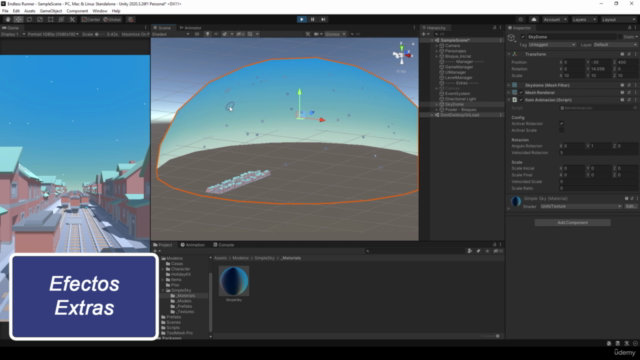Screen dimensions: 640x360
Task: Toggle Global handle rotation button
Action: [112, 19]
